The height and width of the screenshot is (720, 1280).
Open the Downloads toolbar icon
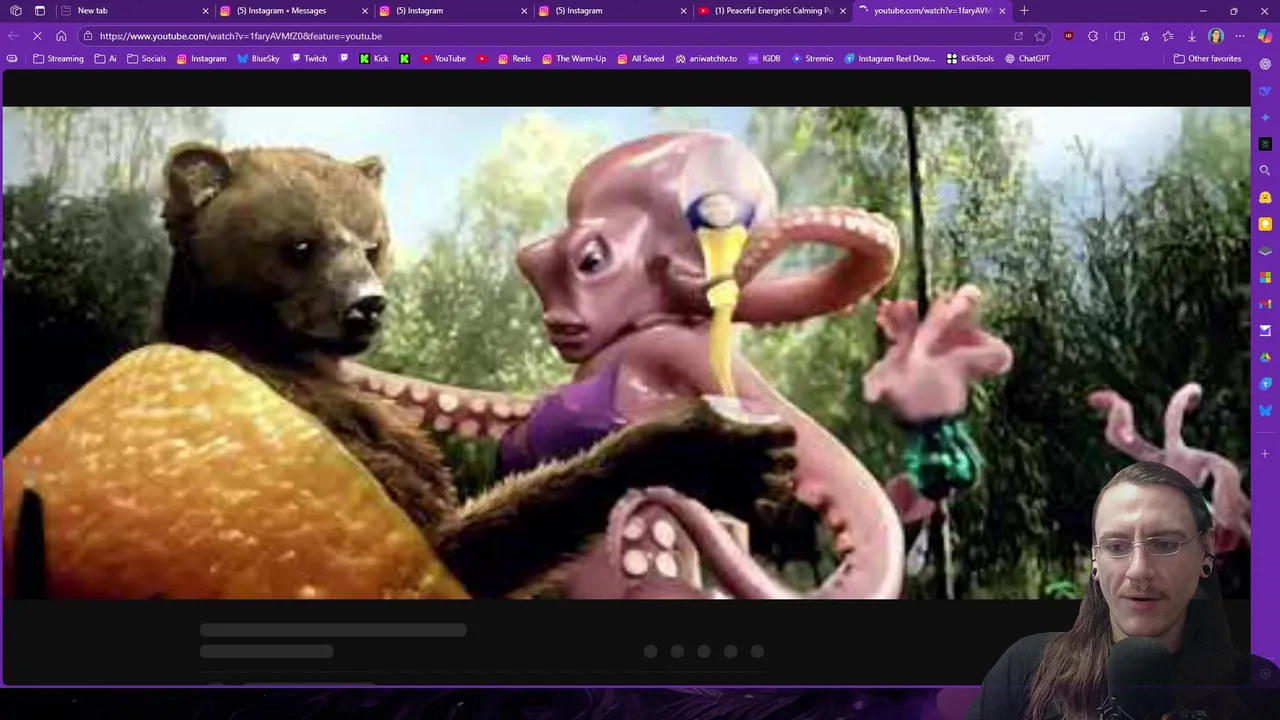point(1192,36)
